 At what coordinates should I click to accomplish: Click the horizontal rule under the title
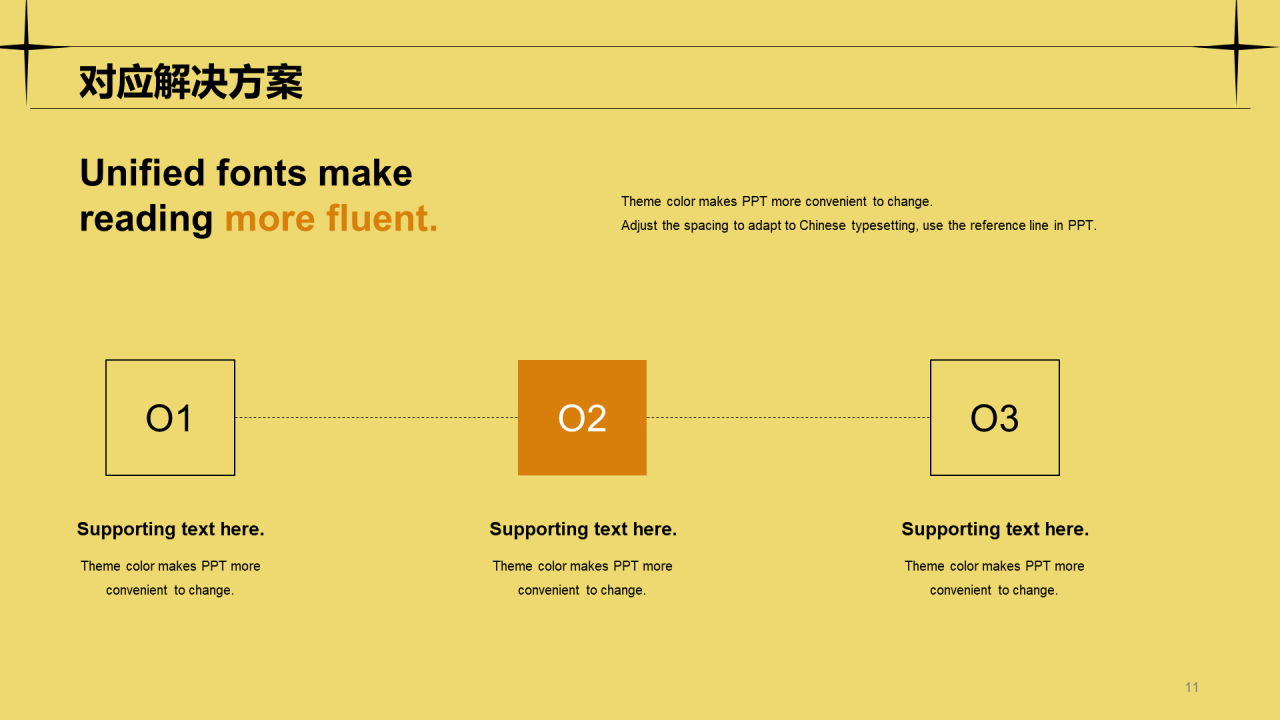pyautogui.click(x=640, y=108)
